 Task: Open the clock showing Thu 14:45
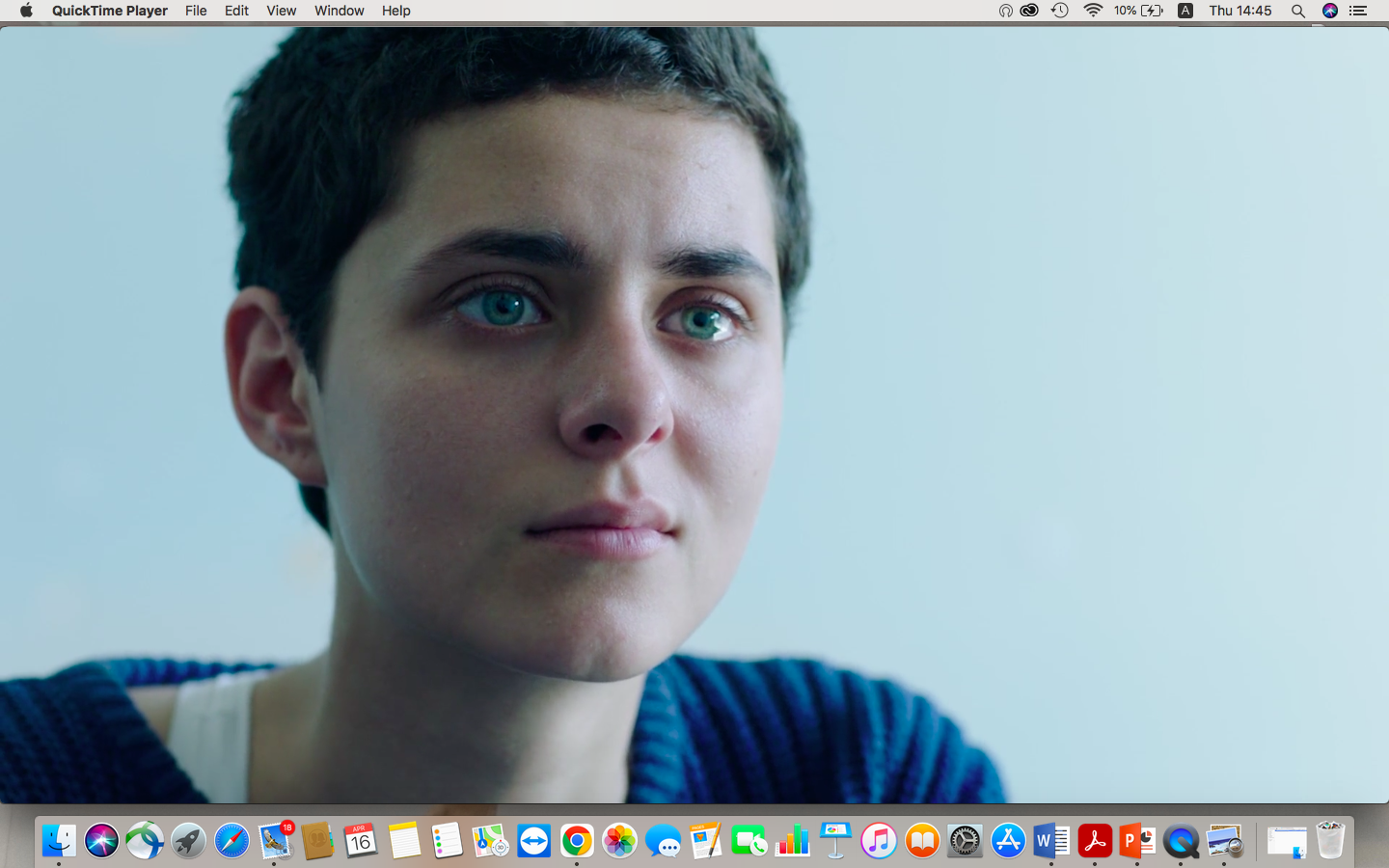tap(1240, 11)
